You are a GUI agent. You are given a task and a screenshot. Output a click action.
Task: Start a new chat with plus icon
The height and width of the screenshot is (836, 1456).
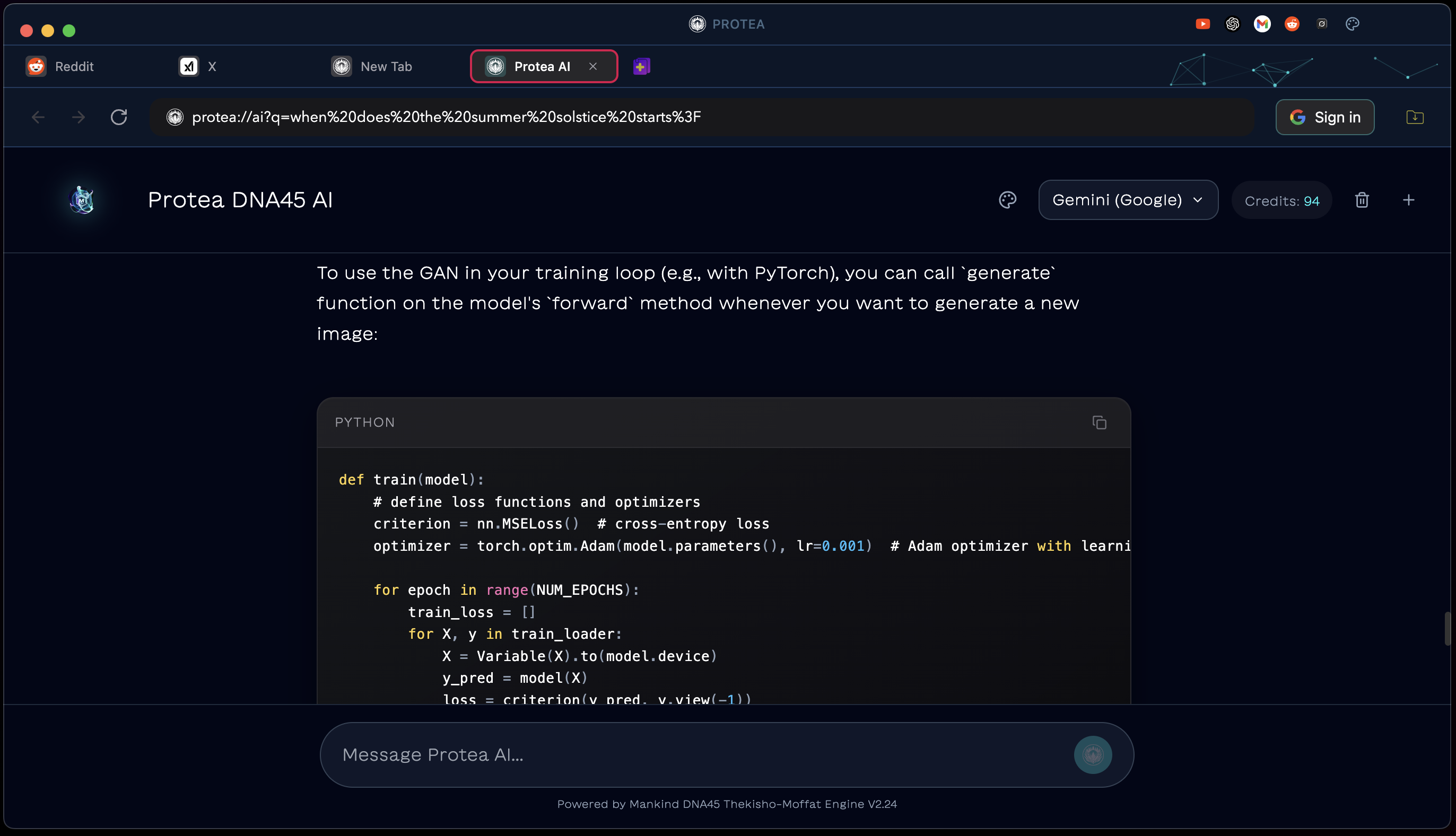click(x=1408, y=200)
